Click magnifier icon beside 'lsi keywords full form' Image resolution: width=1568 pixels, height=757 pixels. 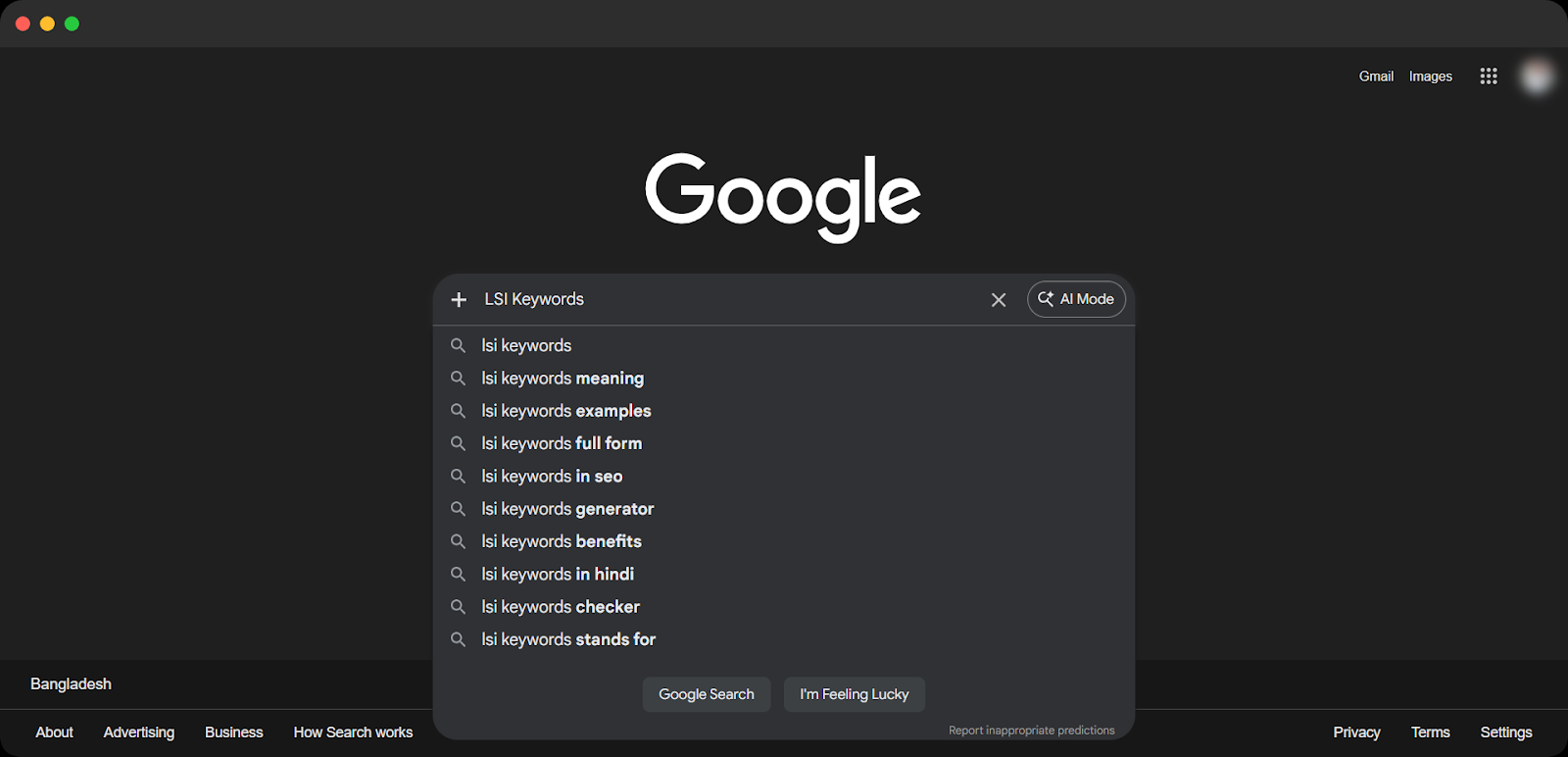[x=458, y=443]
